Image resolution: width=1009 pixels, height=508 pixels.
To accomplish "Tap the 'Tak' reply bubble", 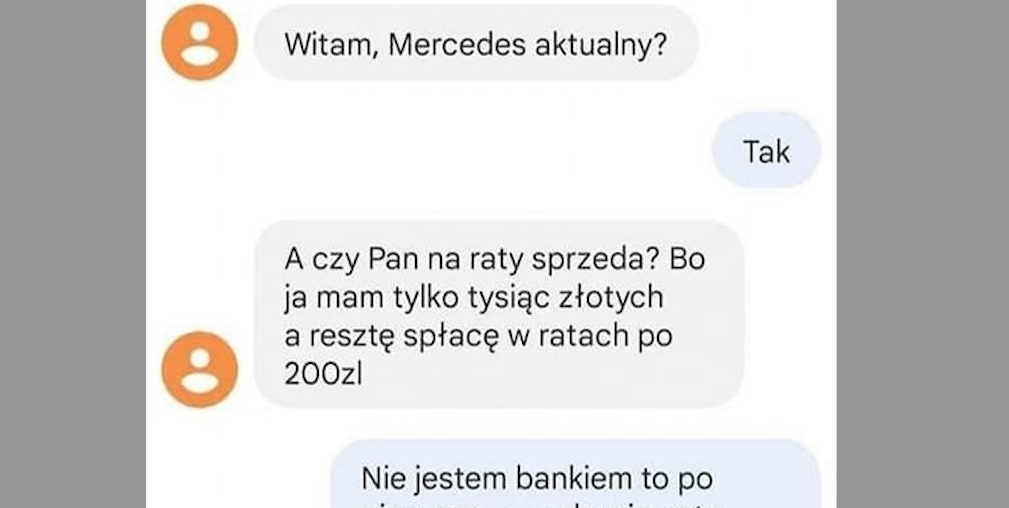I will [x=766, y=151].
